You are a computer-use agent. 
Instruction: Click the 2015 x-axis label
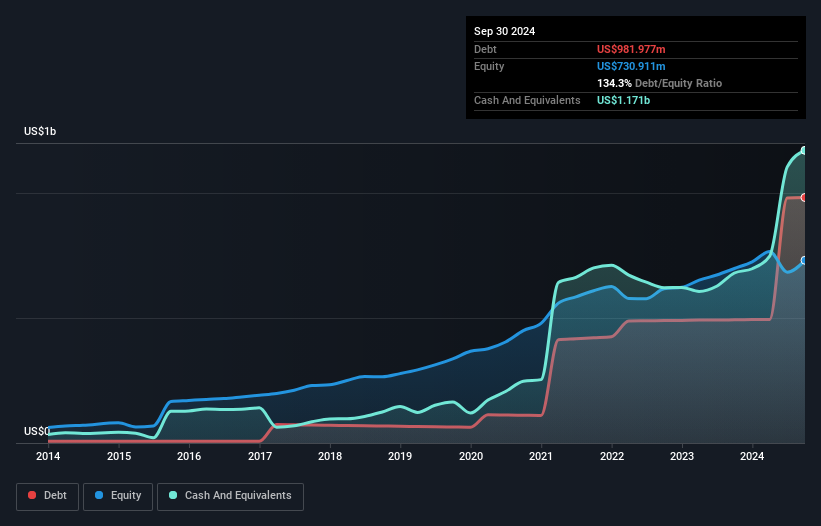(119, 456)
